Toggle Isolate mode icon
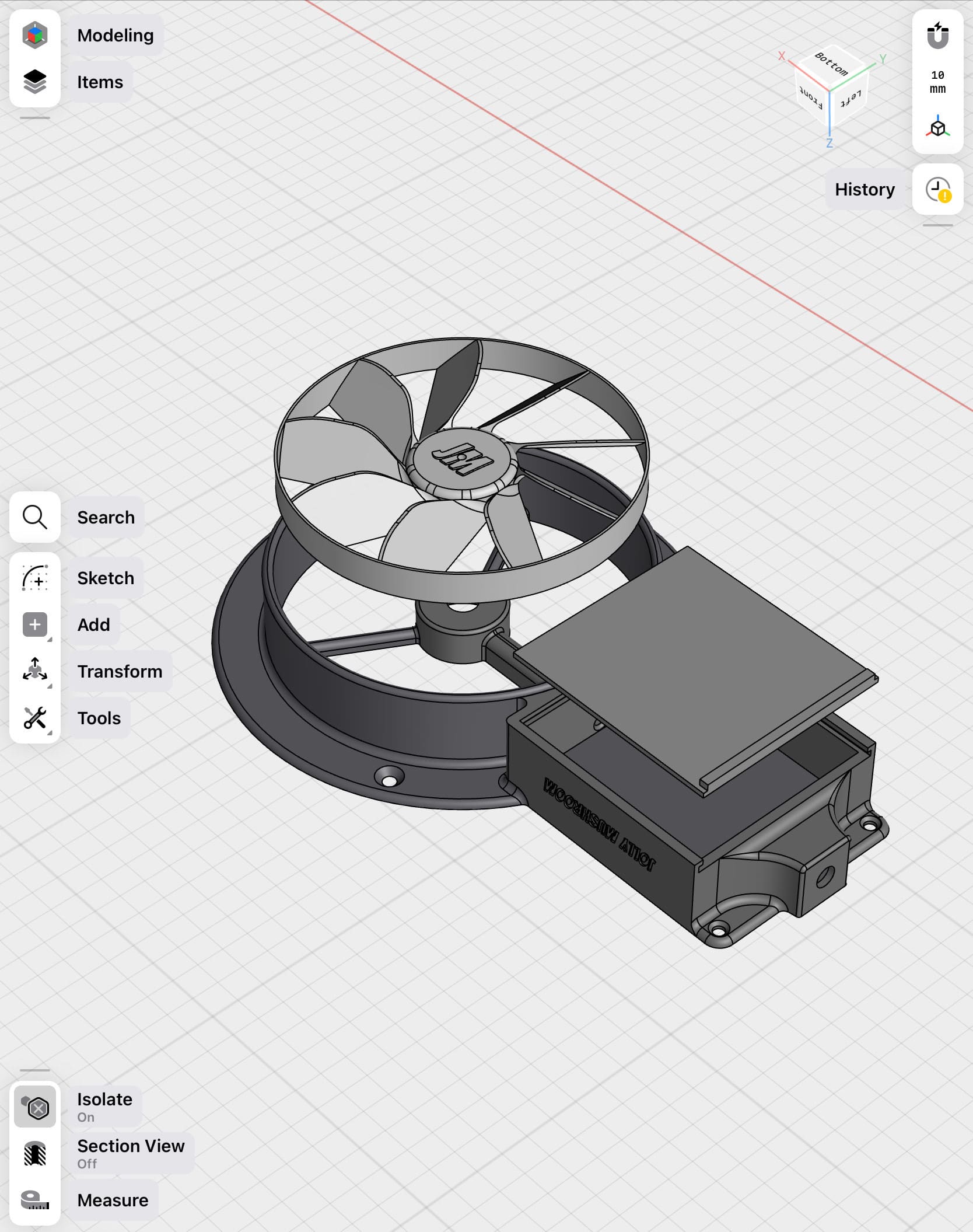The image size is (973, 1232). click(35, 1107)
